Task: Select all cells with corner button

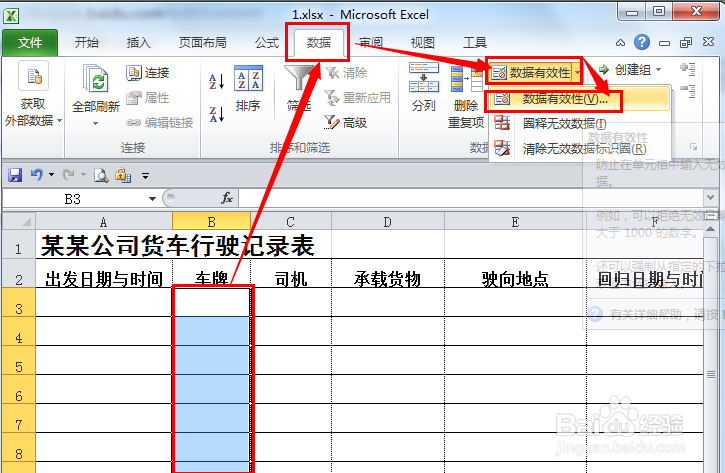Action: (19, 221)
